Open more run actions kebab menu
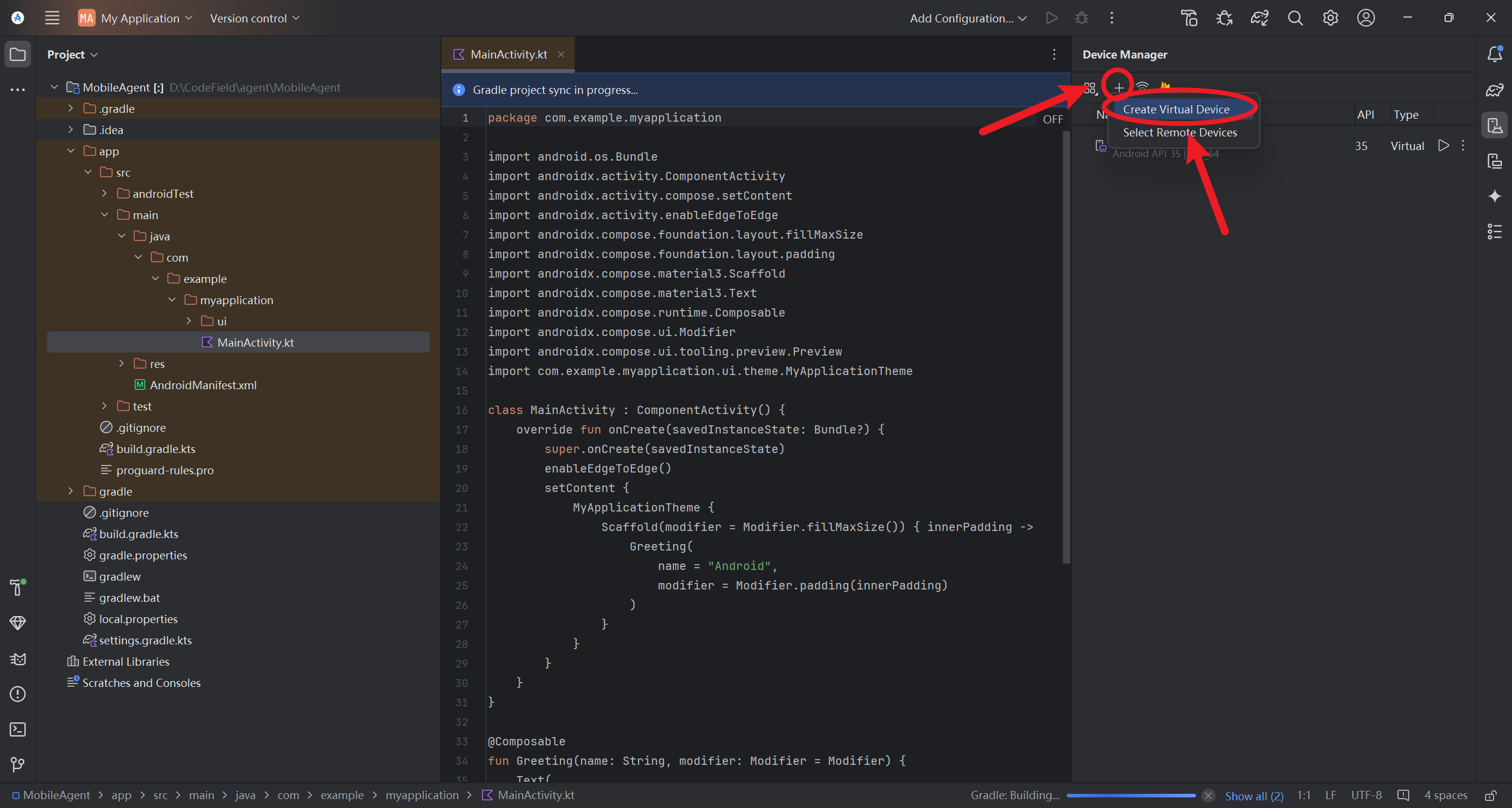 [x=1112, y=18]
